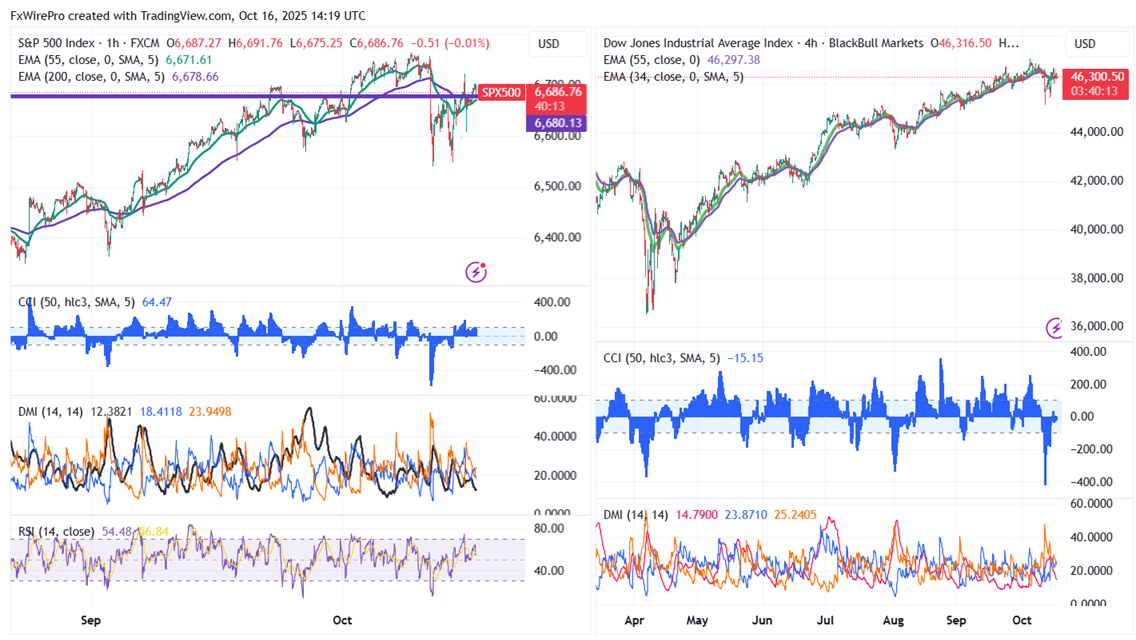Click the 6,400.00 price axis label
Viewport: 1136px width, 640px height.
tap(557, 238)
